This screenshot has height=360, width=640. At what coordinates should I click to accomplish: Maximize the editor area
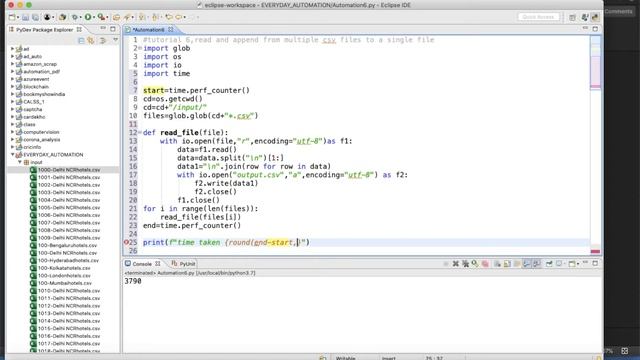click(x=595, y=29)
